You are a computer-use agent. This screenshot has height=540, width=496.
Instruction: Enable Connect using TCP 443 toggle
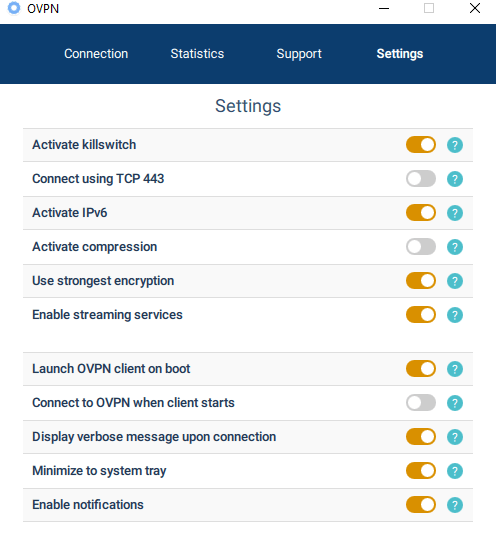(x=421, y=179)
